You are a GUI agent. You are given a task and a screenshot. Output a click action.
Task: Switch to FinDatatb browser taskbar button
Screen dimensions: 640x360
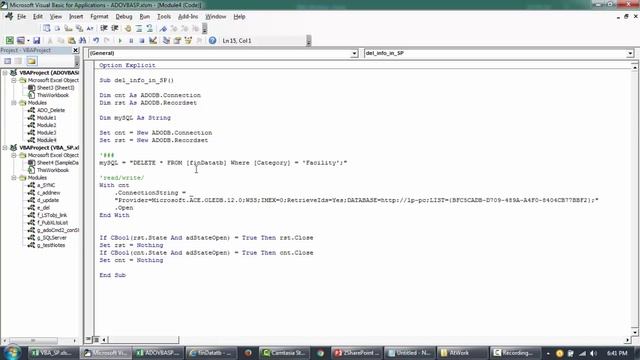[211, 353]
